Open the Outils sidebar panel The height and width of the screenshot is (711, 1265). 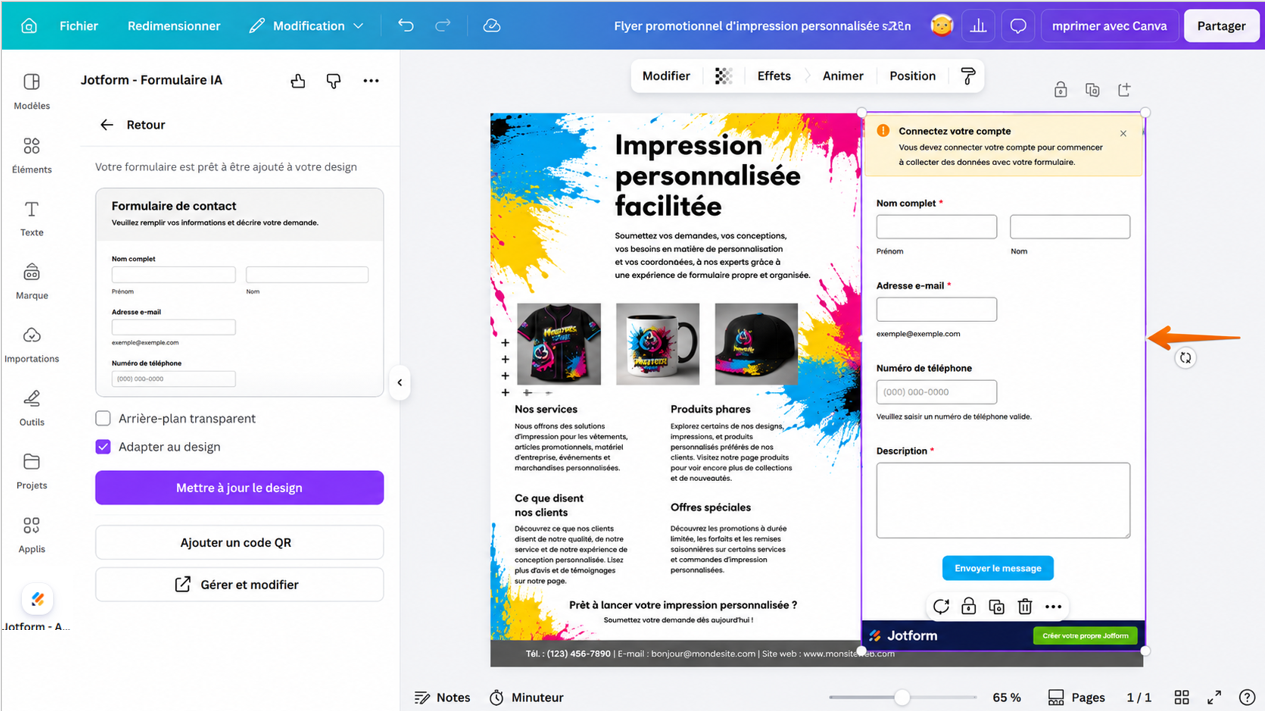[x=32, y=408]
